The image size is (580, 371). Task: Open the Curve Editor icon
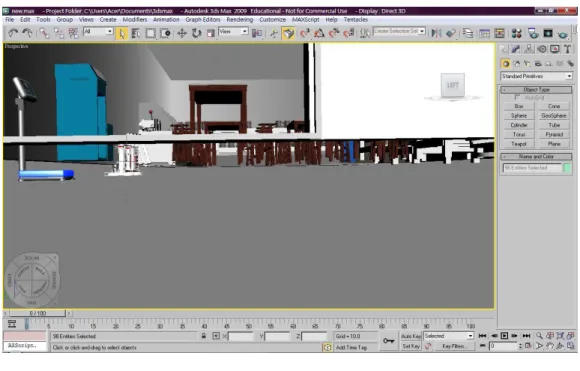(x=485, y=34)
